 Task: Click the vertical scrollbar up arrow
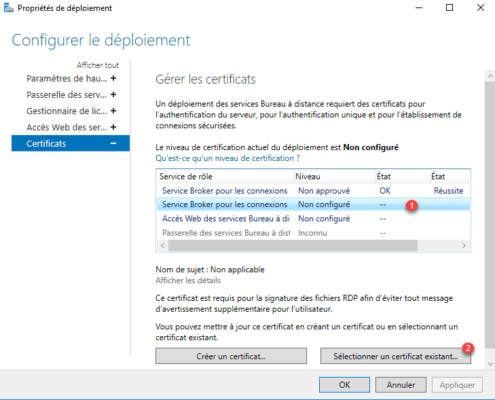click(490, 76)
